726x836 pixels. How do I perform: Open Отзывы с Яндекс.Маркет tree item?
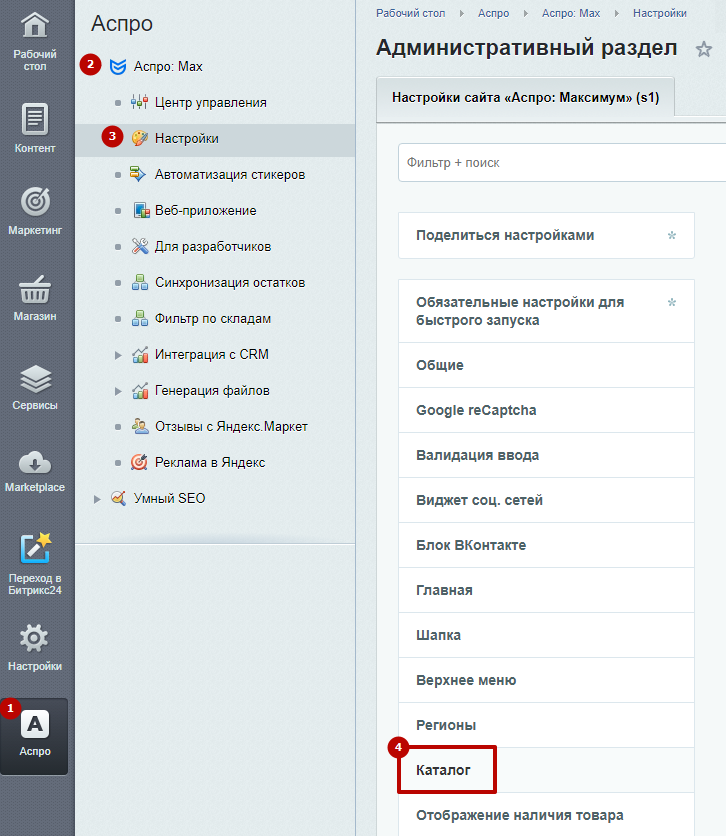[x=231, y=427]
